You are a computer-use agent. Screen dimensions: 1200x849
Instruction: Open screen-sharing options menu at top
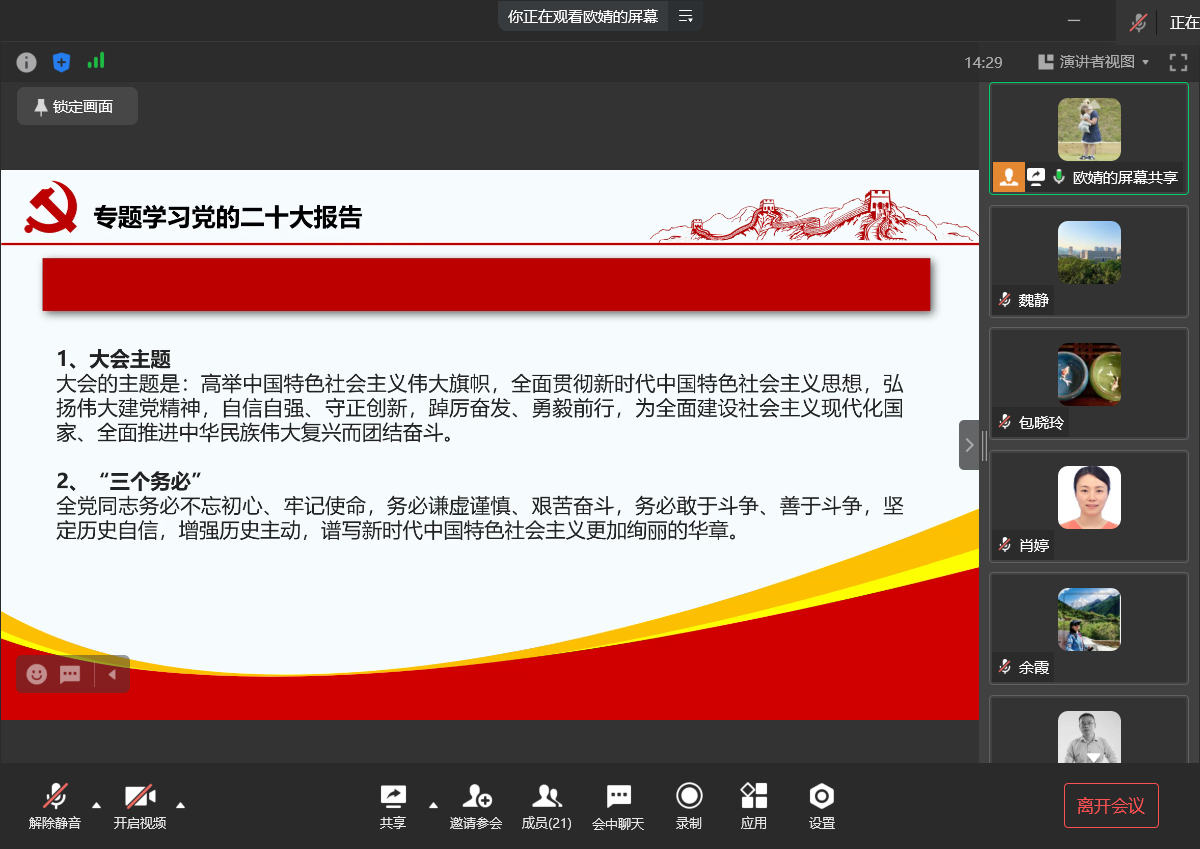pos(685,16)
